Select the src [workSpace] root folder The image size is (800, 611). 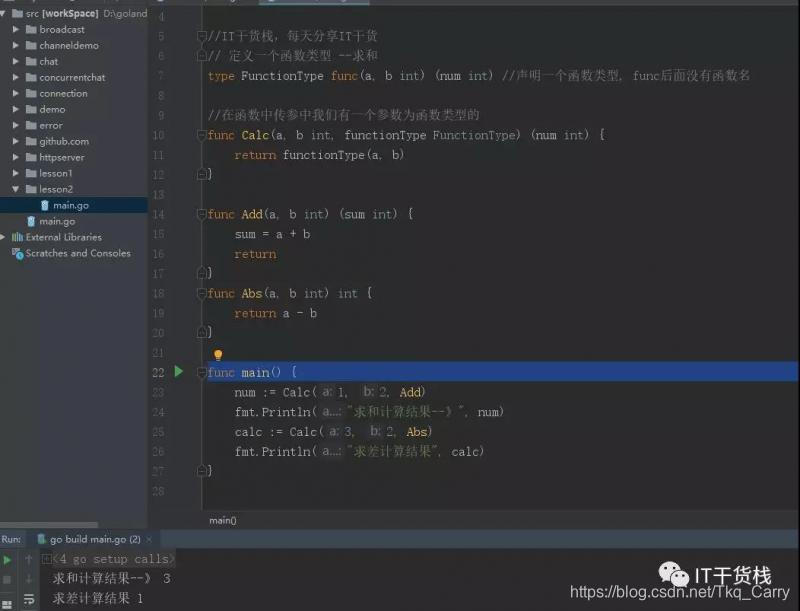(61, 13)
